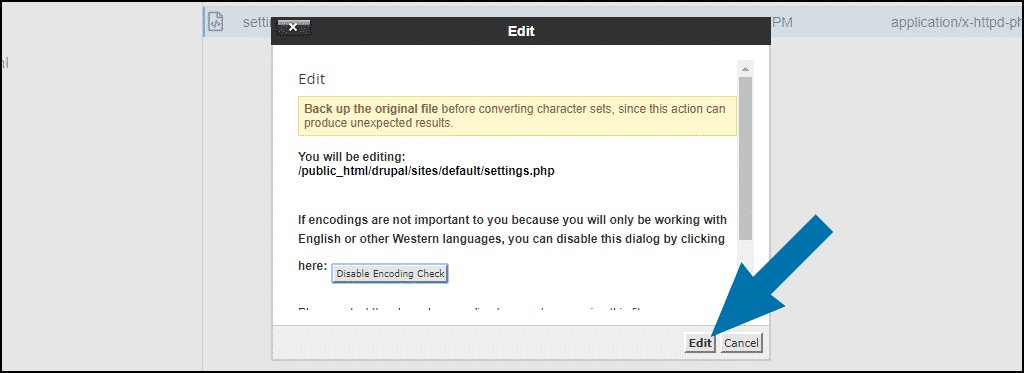Click bold 'Back up the original file' text

point(371,109)
